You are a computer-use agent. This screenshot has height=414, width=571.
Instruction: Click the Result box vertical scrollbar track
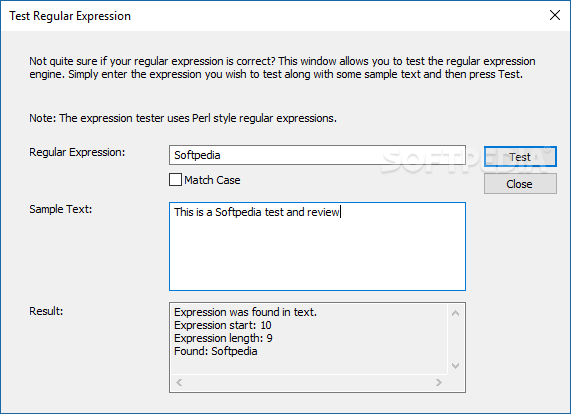point(455,339)
